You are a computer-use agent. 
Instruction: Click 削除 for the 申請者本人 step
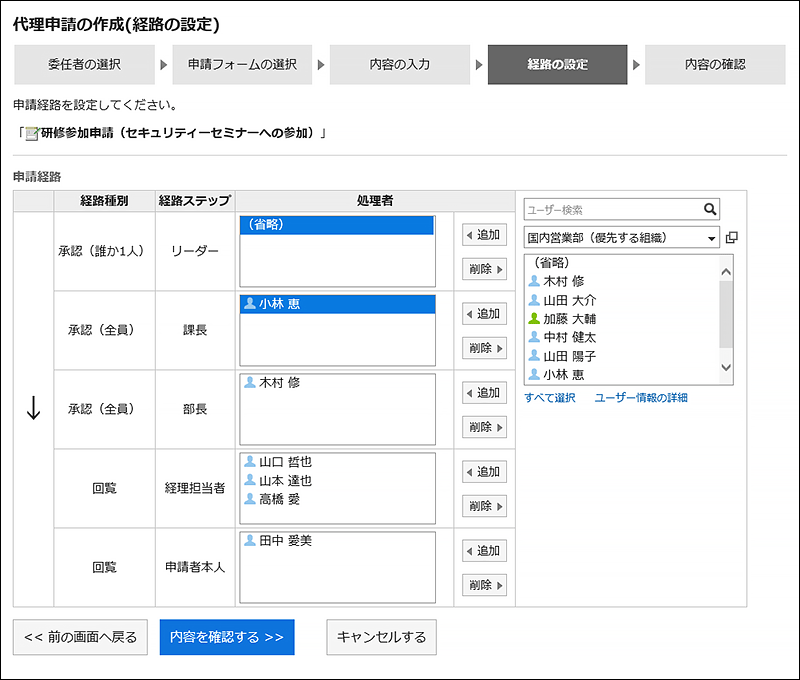tap(484, 585)
